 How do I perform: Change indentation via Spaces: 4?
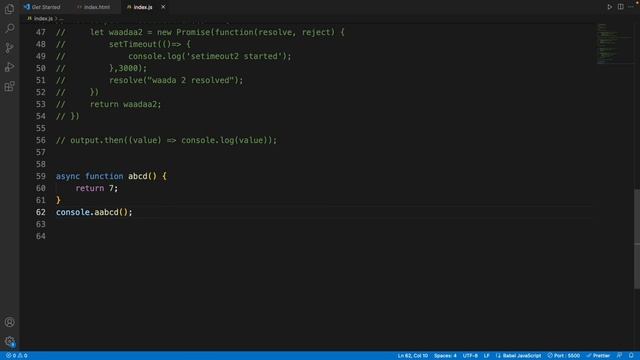tap(445, 356)
